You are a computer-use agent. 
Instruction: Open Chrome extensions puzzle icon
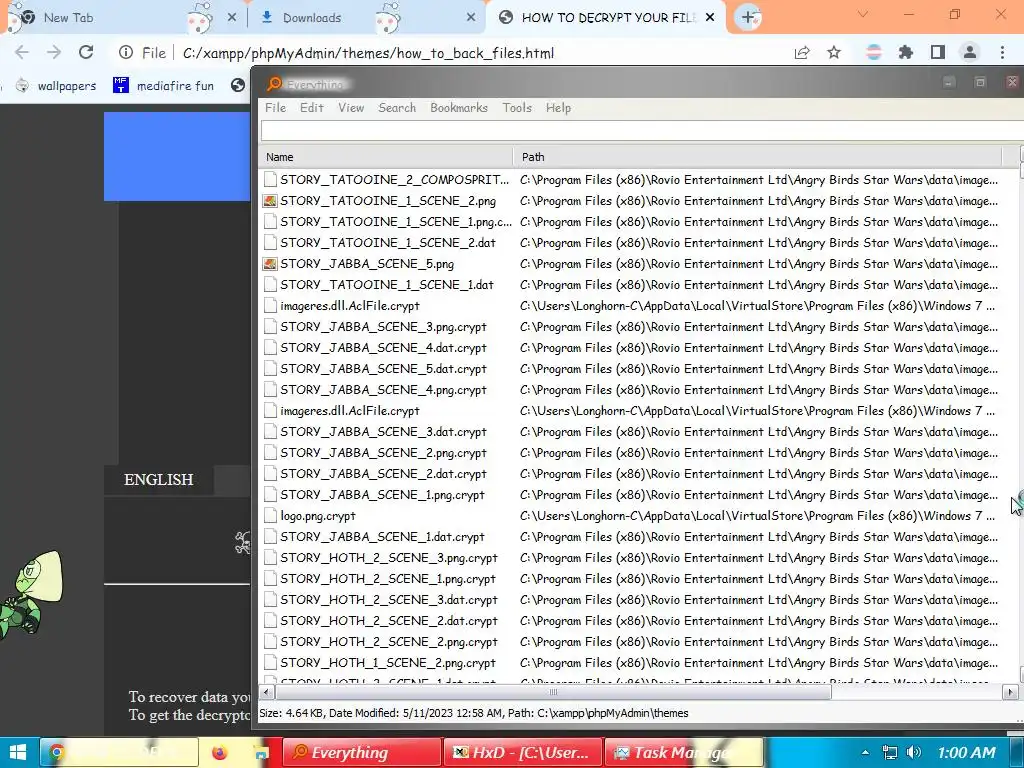click(906, 52)
